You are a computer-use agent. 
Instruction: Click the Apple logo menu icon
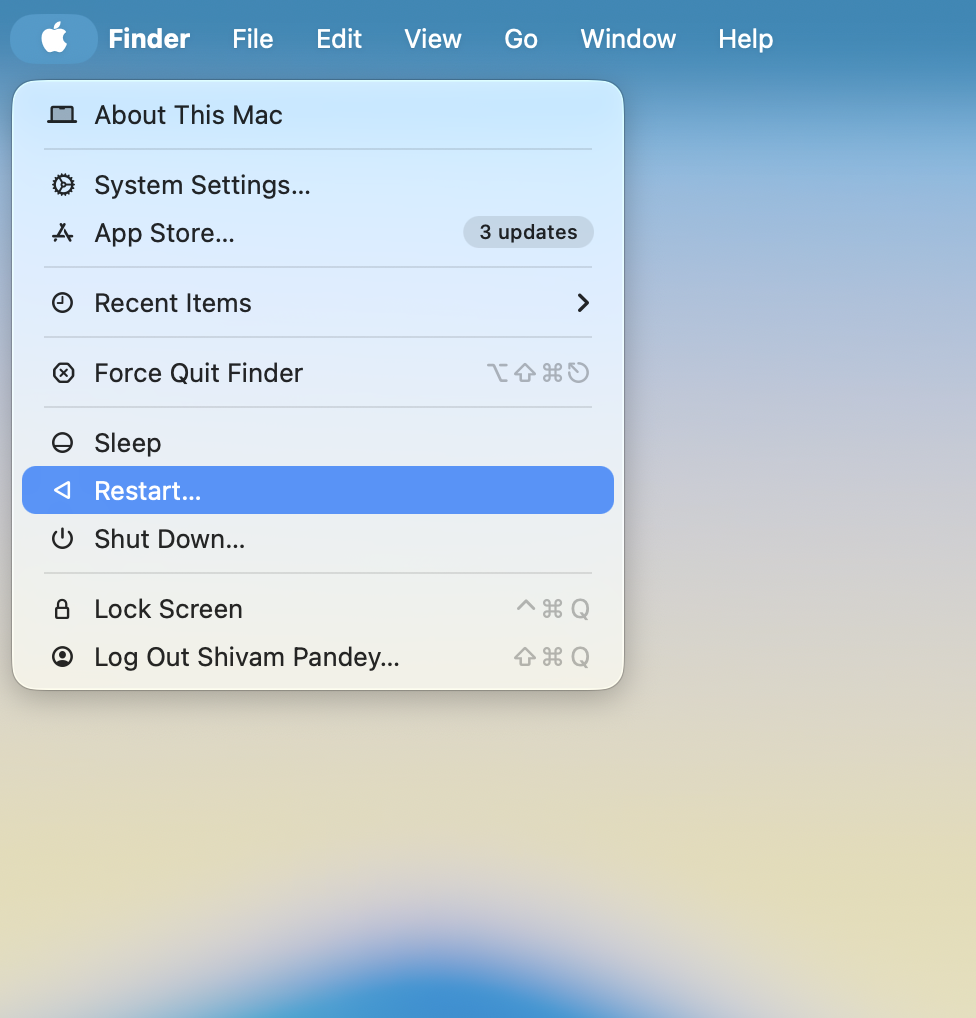(54, 39)
